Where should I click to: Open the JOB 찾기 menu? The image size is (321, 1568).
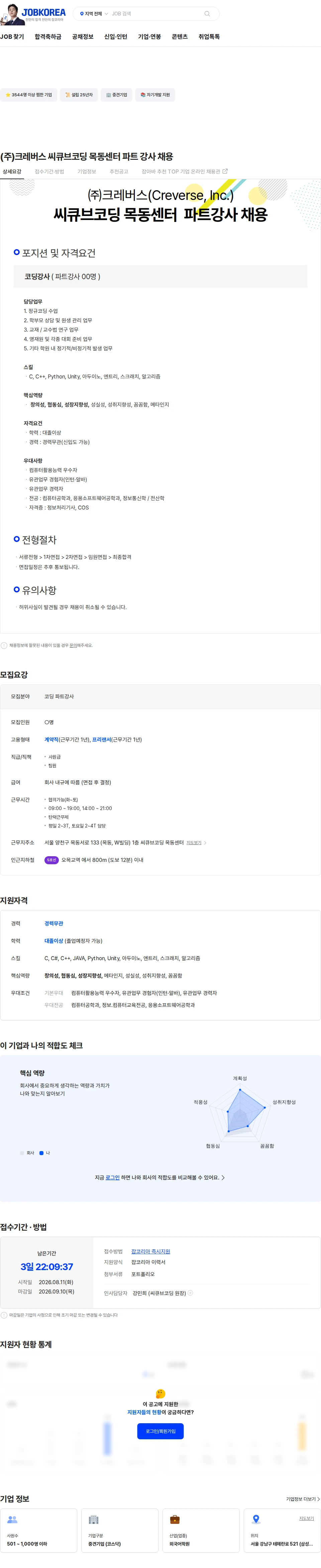coord(12,37)
